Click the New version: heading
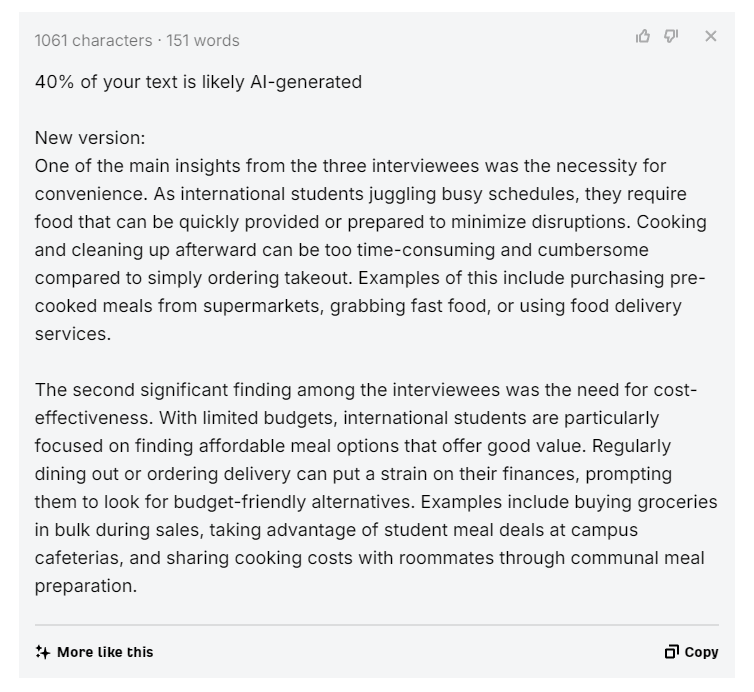754x692 pixels. (90, 138)
